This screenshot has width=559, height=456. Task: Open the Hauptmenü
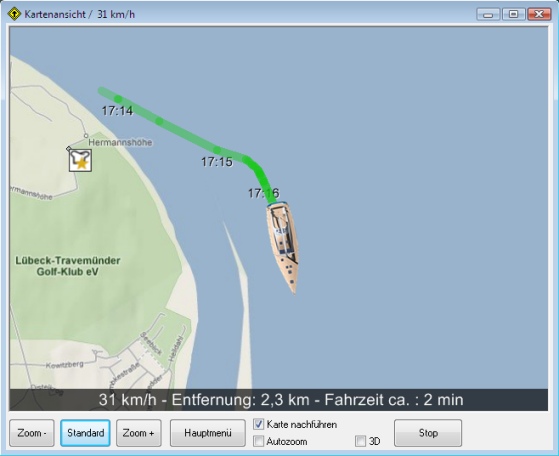208,433
